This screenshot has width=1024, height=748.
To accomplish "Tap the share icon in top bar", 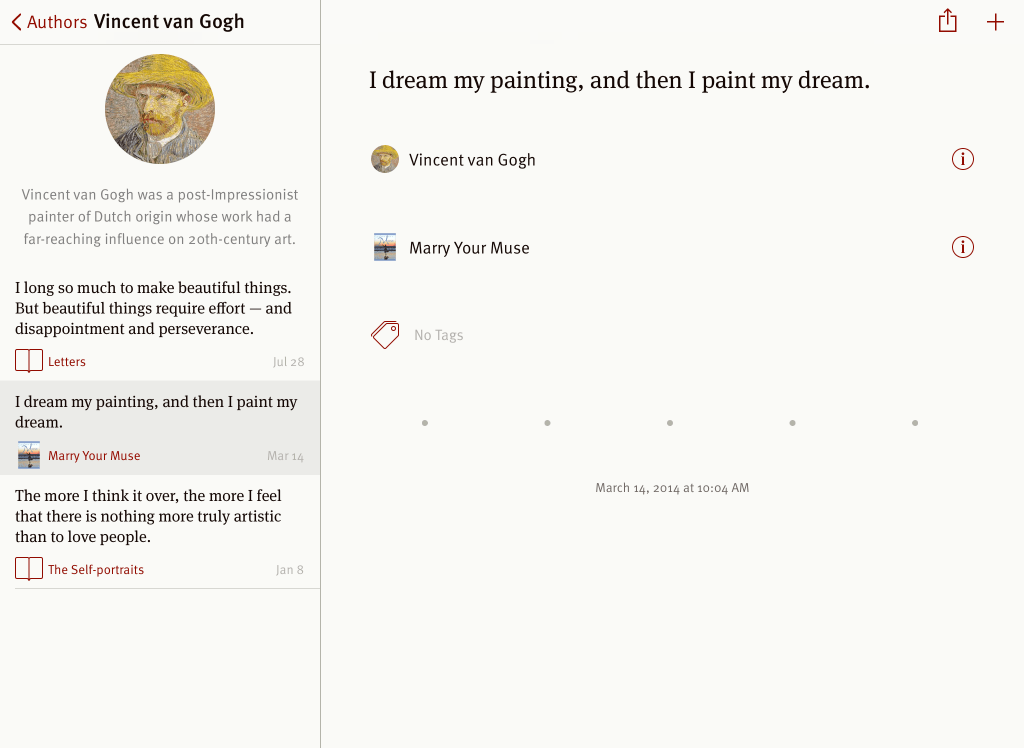I will [948, 21].
